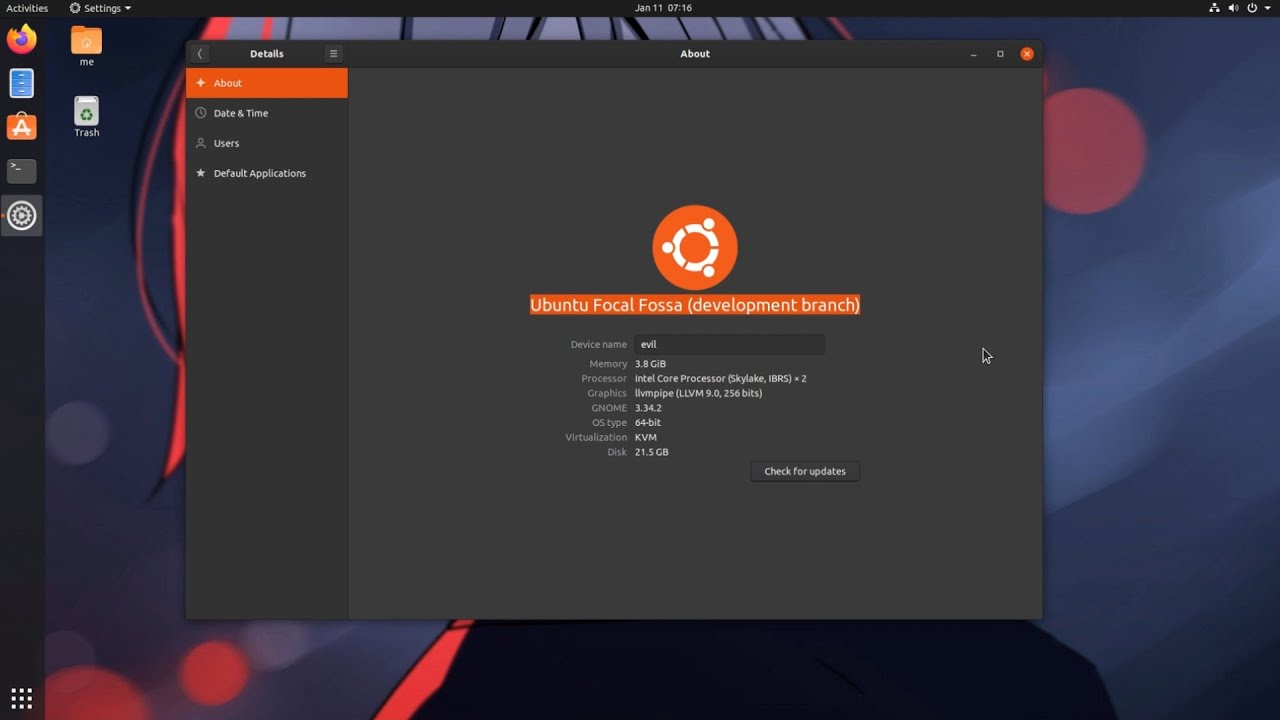Image resolution: width=1280 pixels, height=720 pixels.
Task: Click the Check for updates button
Action: (805, 471)
